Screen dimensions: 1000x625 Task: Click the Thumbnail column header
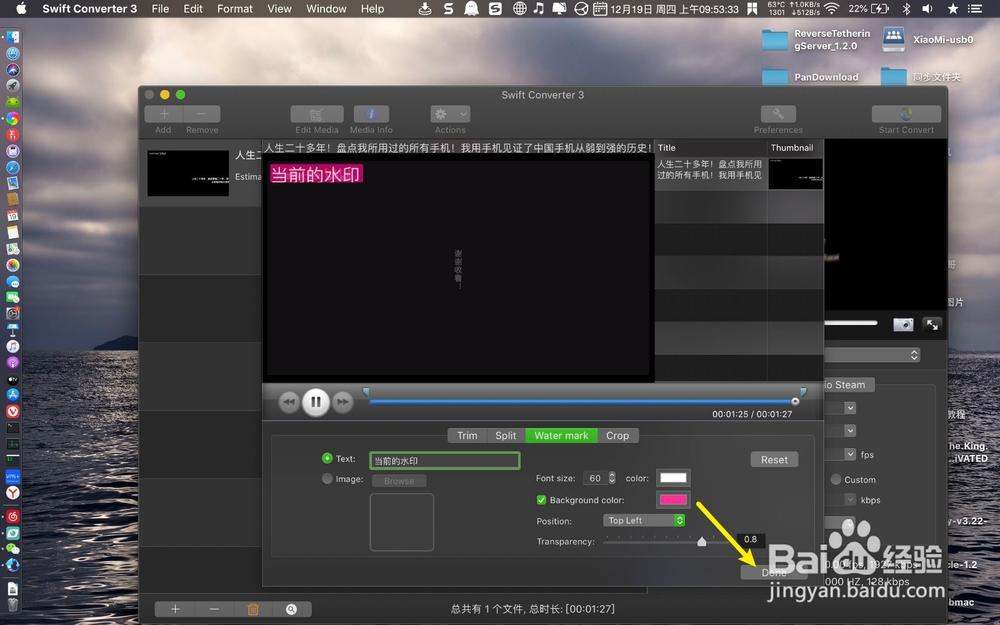(x=795, y=147)
